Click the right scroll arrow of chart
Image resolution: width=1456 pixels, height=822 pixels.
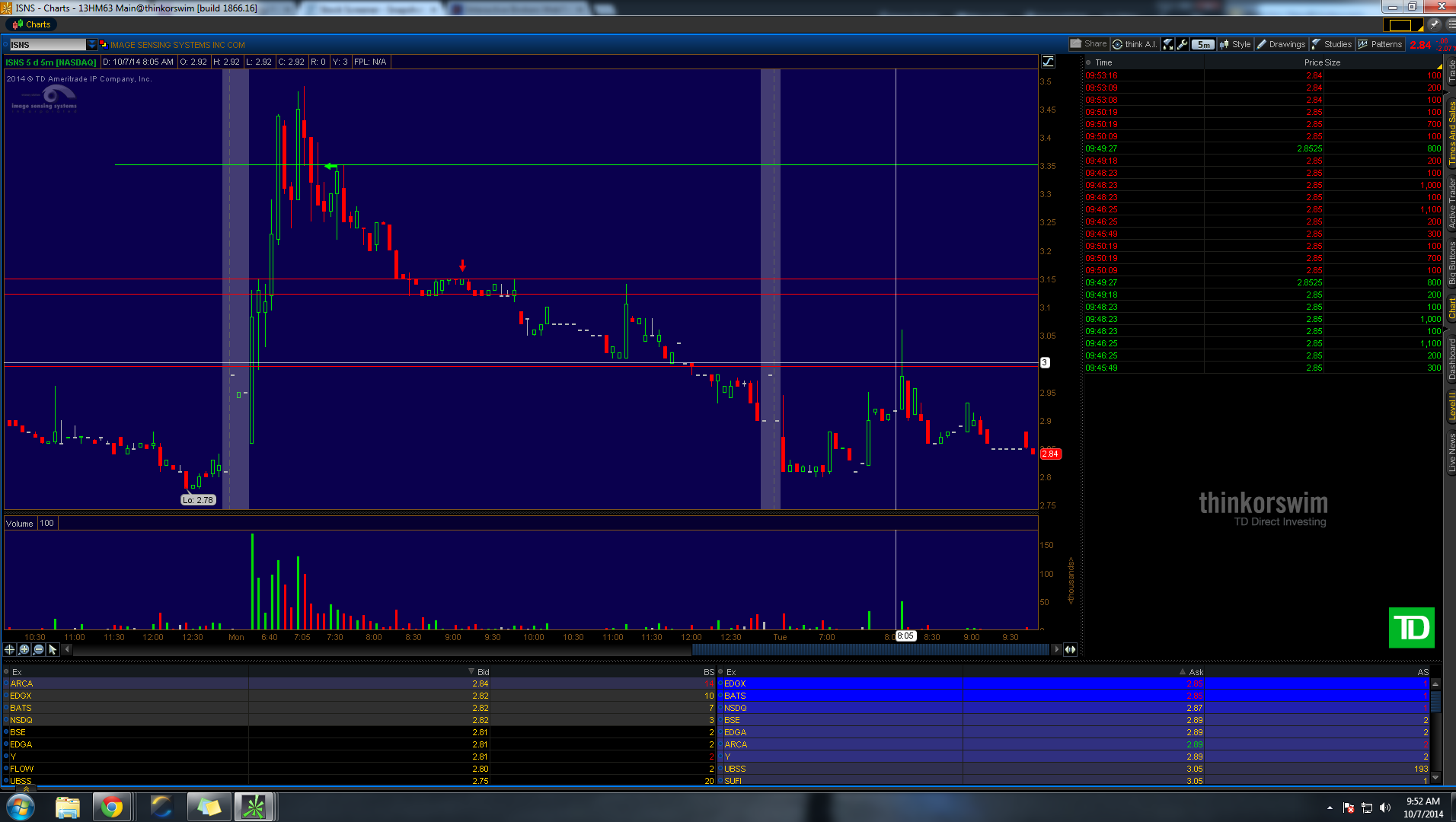coord(1055,649)
